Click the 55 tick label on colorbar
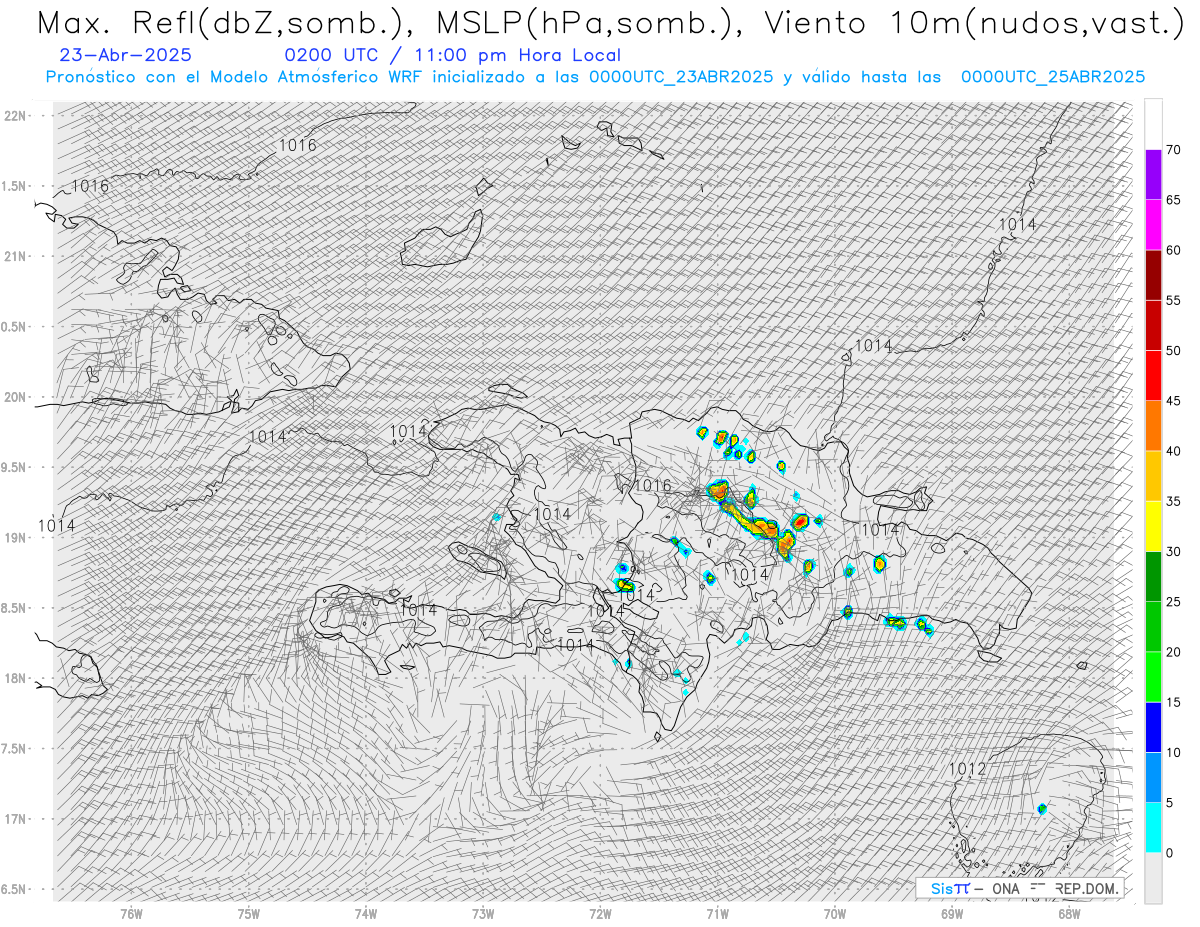 click(1173, 300)
